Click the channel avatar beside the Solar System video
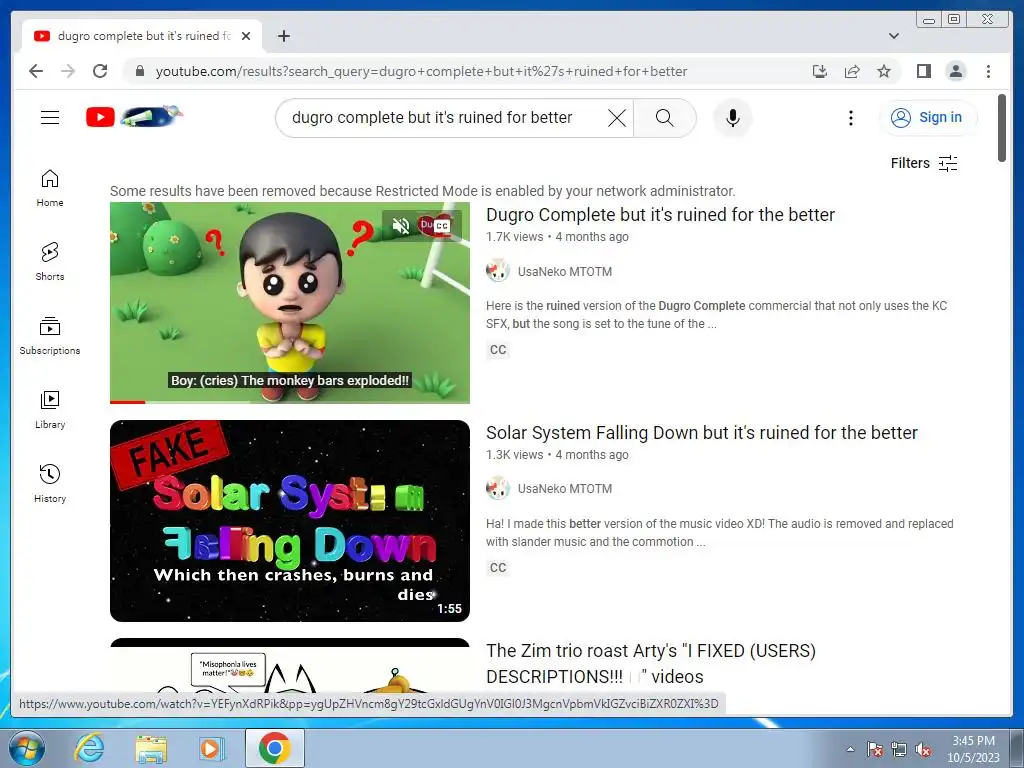The image size is (1024, 768). point(498,488)
